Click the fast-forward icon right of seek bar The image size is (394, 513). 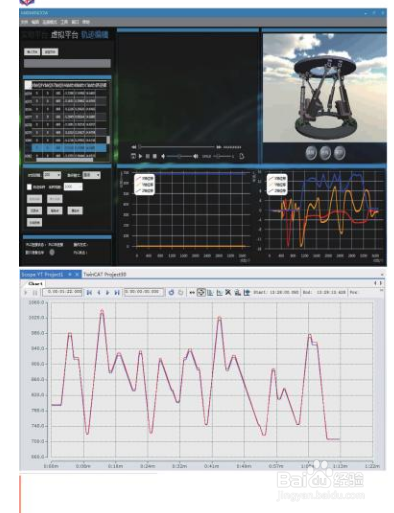tap(219, 147)
